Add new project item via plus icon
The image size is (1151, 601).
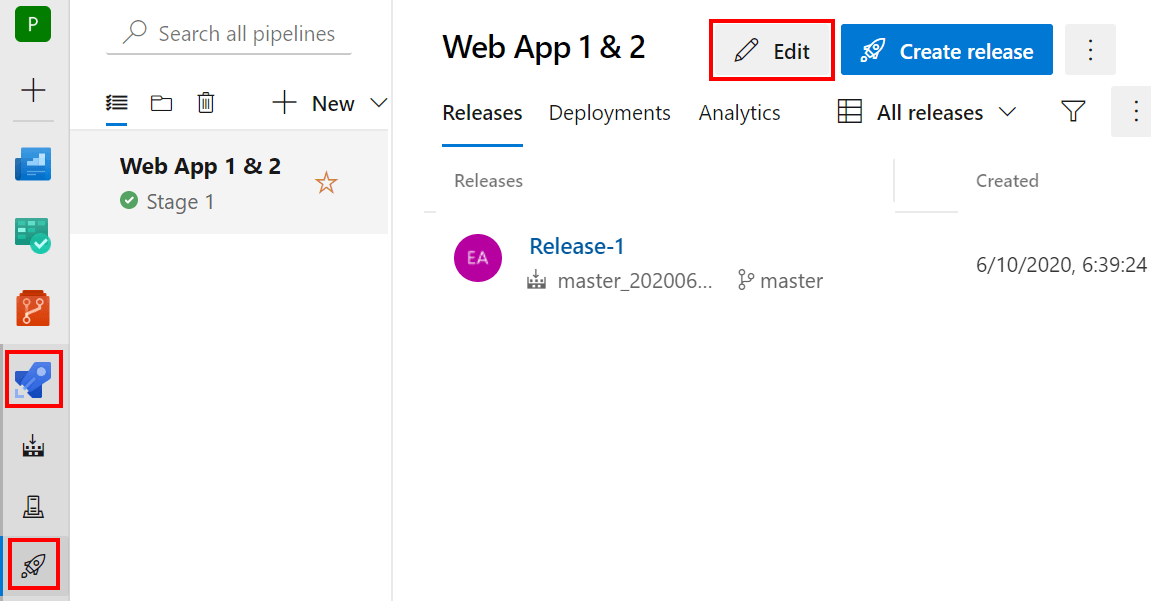(x=34, y=91)
